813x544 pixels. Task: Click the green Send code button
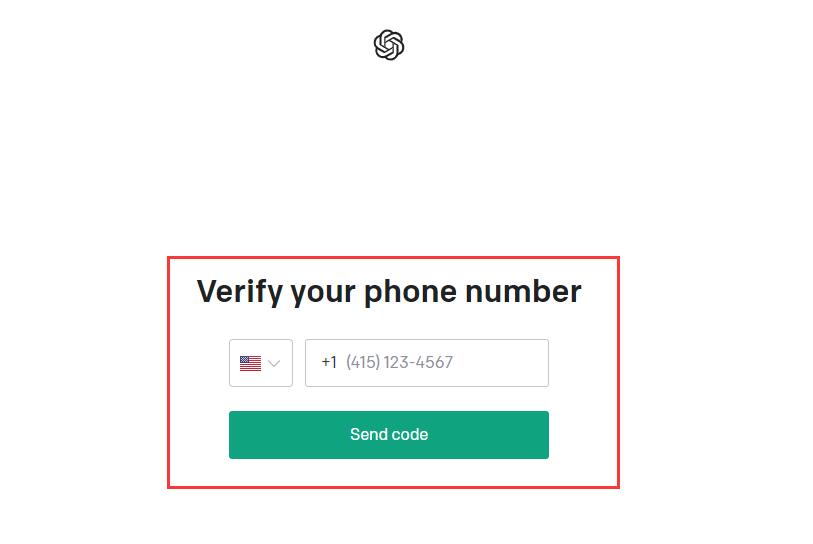389,435
